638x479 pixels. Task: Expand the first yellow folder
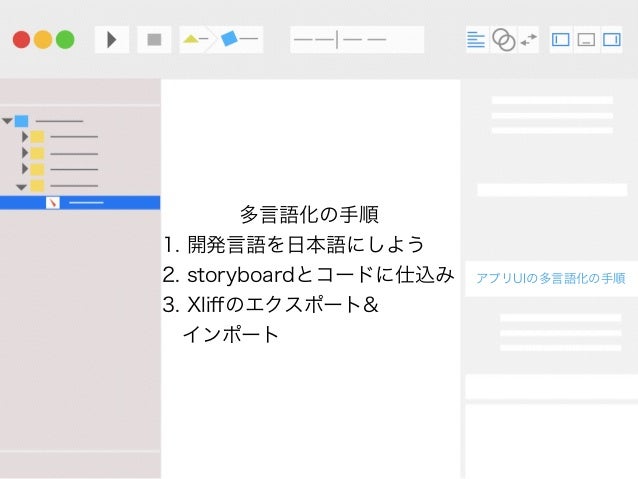click(x=25, y=137)
